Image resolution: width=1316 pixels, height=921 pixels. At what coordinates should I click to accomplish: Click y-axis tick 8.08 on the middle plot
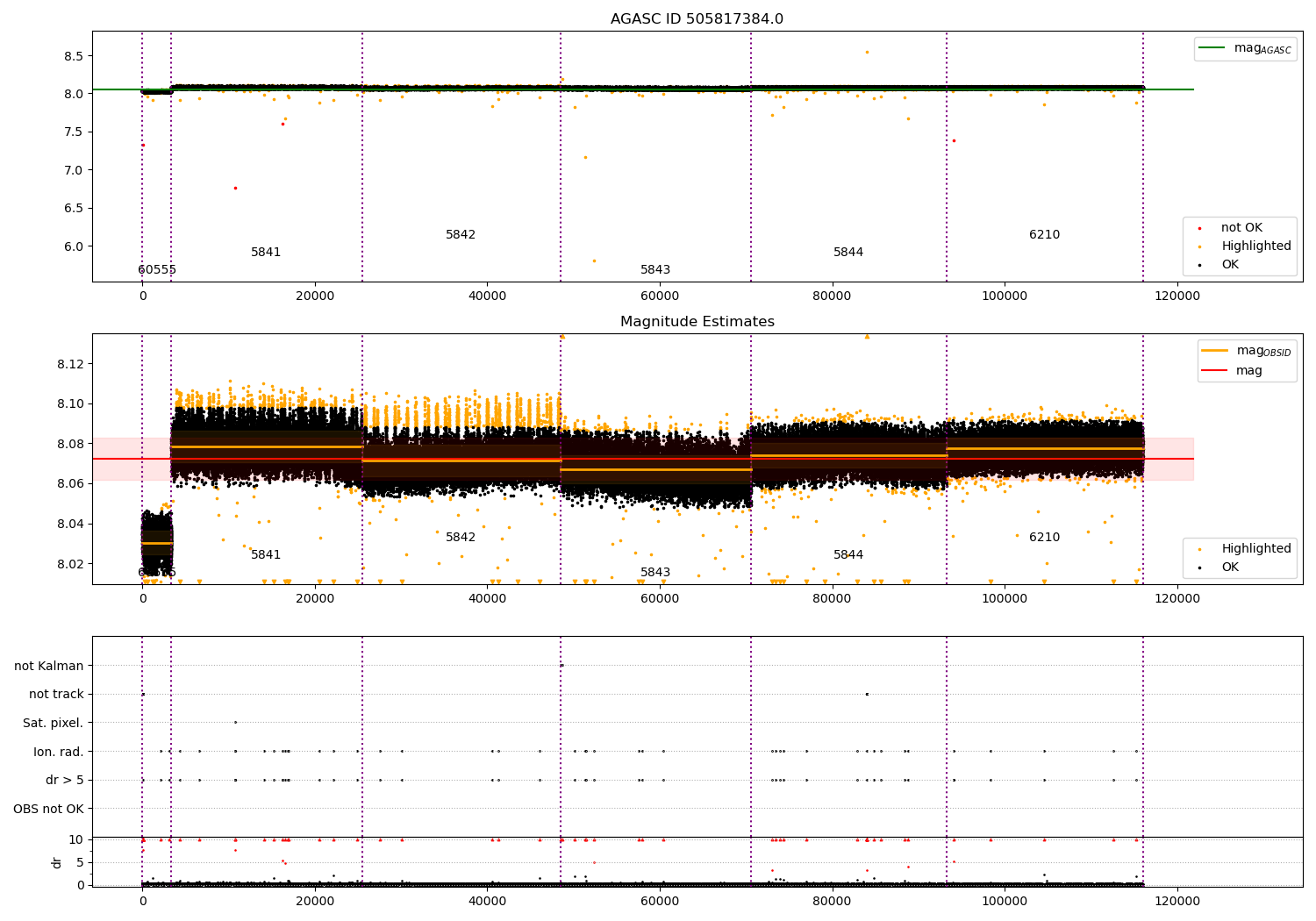coord(70,444)
